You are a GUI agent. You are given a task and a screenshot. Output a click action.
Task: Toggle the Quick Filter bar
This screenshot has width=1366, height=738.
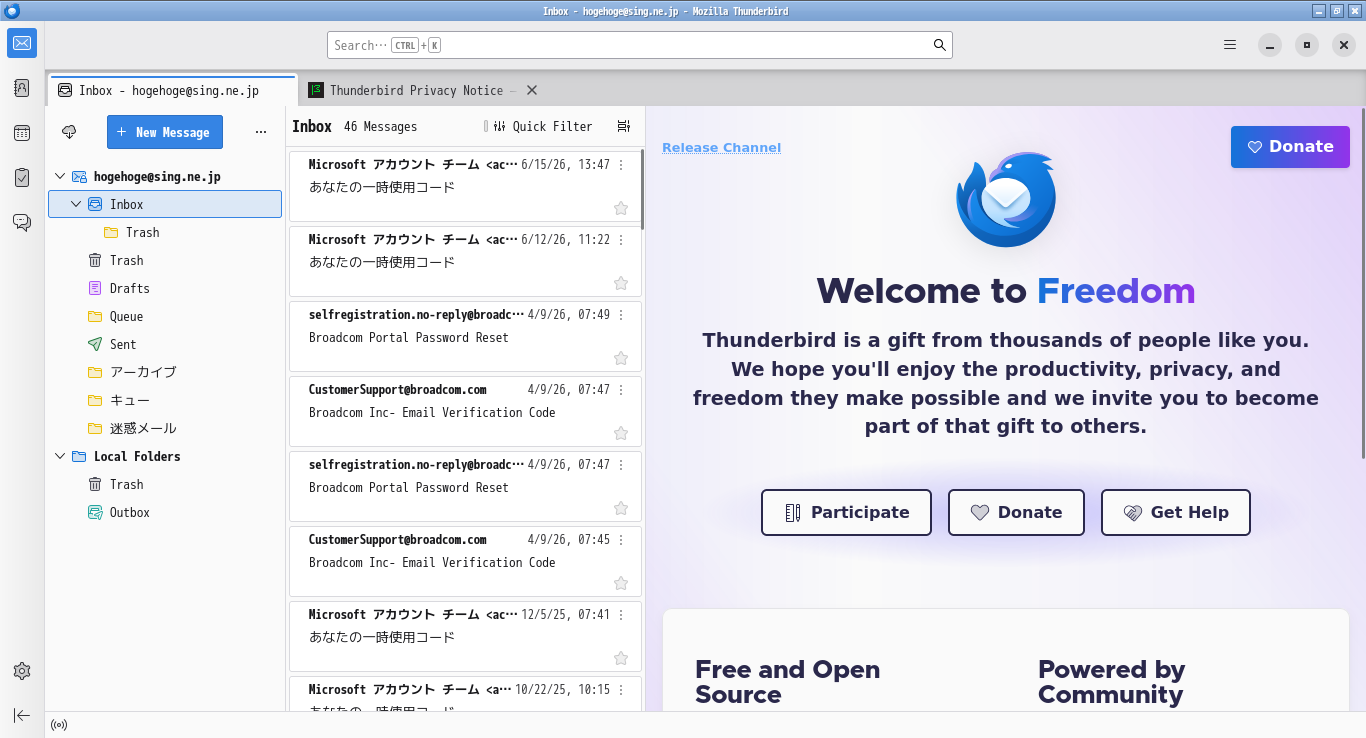543,126
